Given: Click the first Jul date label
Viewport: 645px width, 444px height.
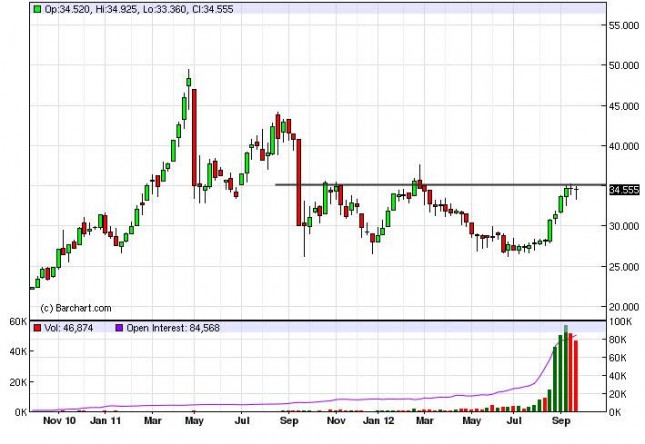Looking at the screenshot, I should click(x=241, y=421).
